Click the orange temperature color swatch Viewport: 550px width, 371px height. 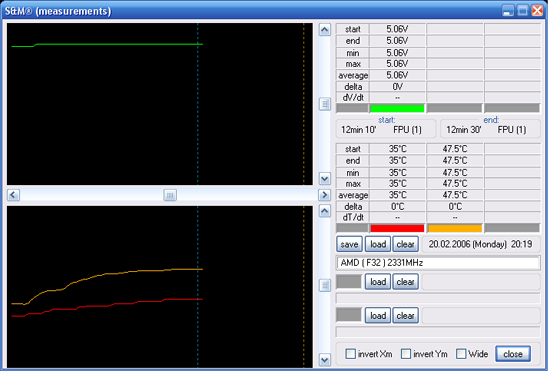tap(455, 228)
